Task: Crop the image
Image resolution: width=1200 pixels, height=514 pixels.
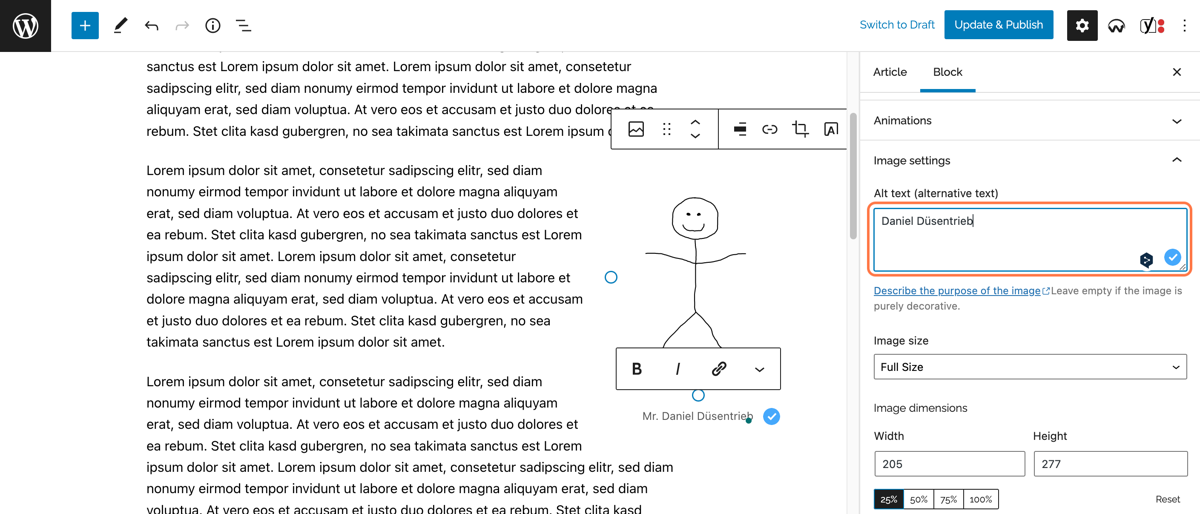Action: pyautogui.click(x=800, y=129)
